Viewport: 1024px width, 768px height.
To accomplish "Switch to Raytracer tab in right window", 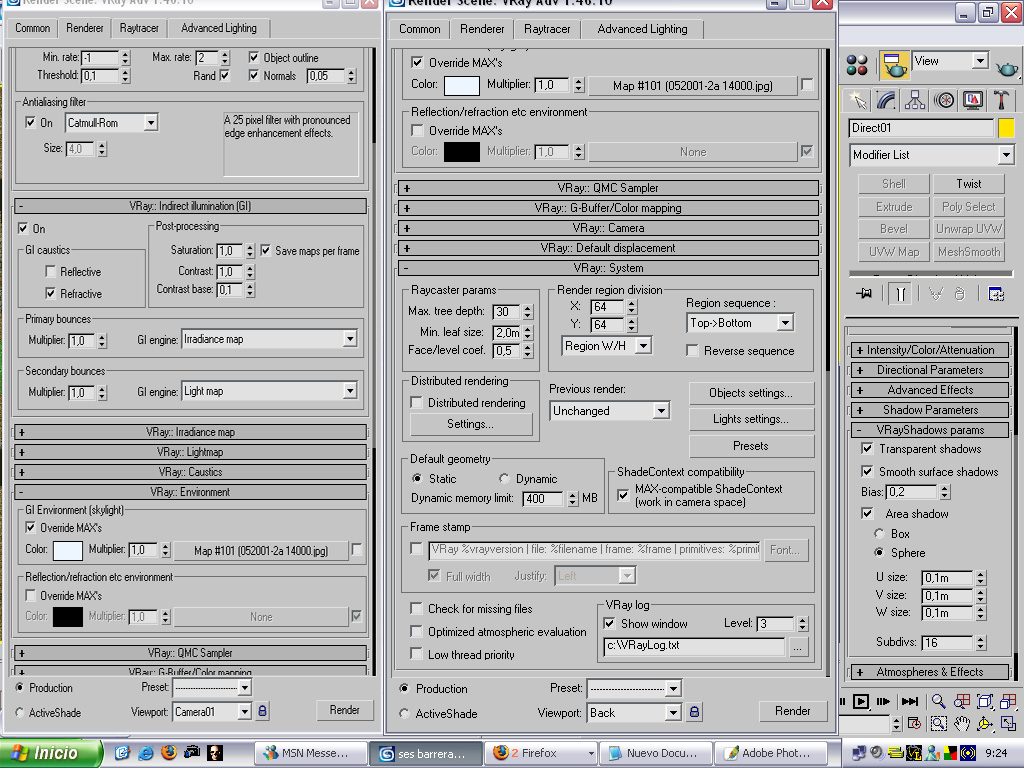I will pos(547,29).
